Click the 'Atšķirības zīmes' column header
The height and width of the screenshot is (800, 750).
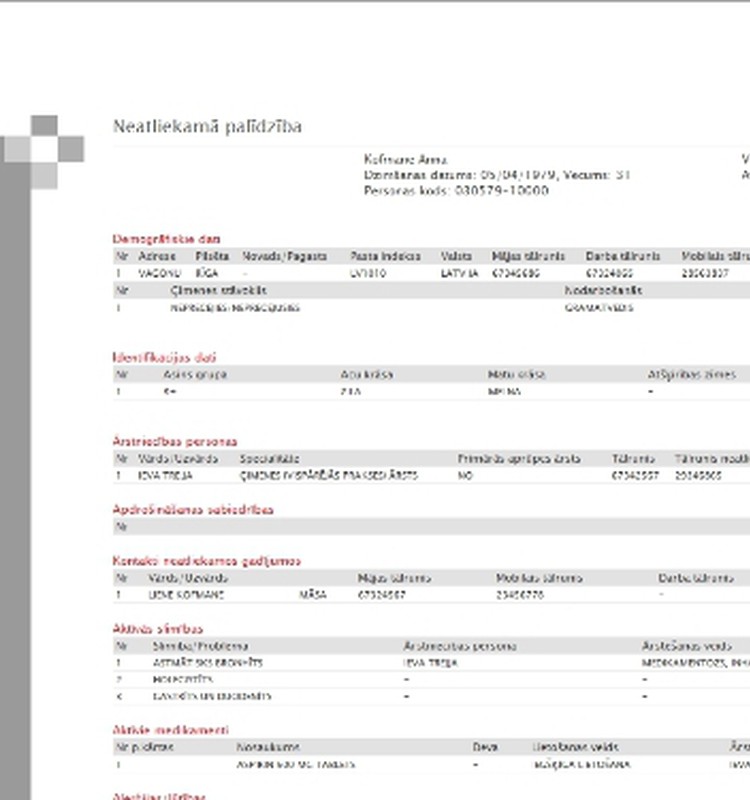[x=691, y=374]
